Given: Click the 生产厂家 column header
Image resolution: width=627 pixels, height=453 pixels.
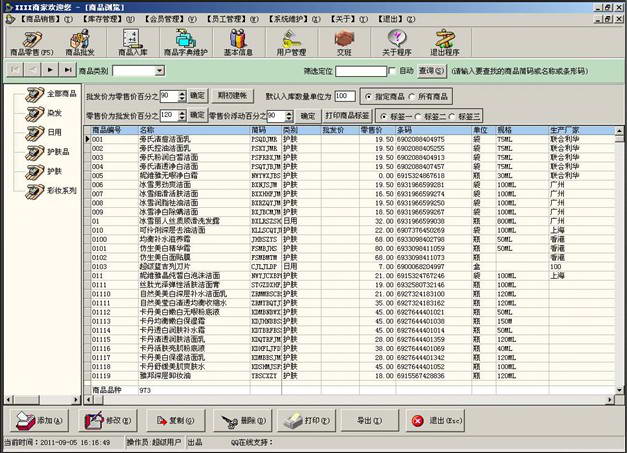Looking at the screenshot, I should [x=582, y=130].
